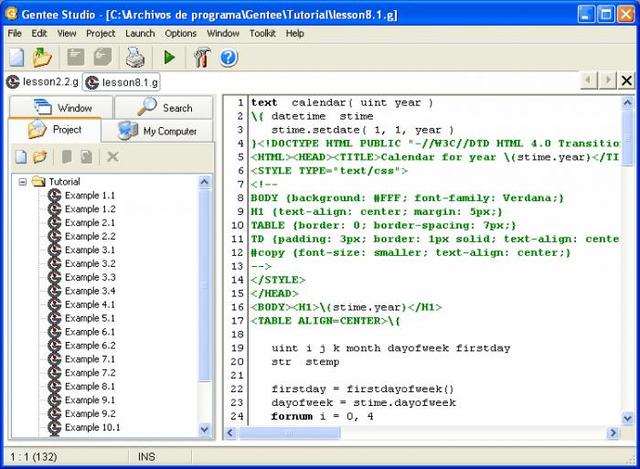Click the editor horizontal scroll-left arrow
Screen dimensions: 640x469
(231, 433)
